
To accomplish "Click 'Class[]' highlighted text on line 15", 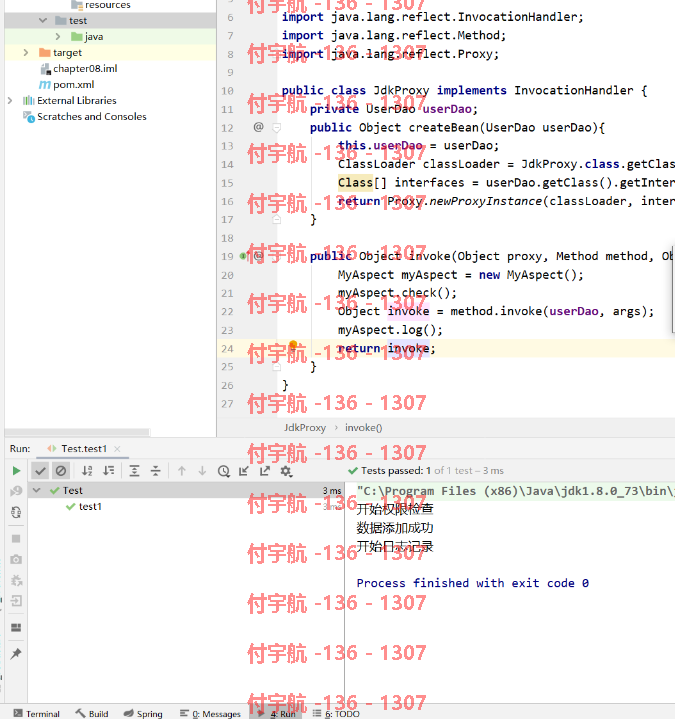I will 362,183.
